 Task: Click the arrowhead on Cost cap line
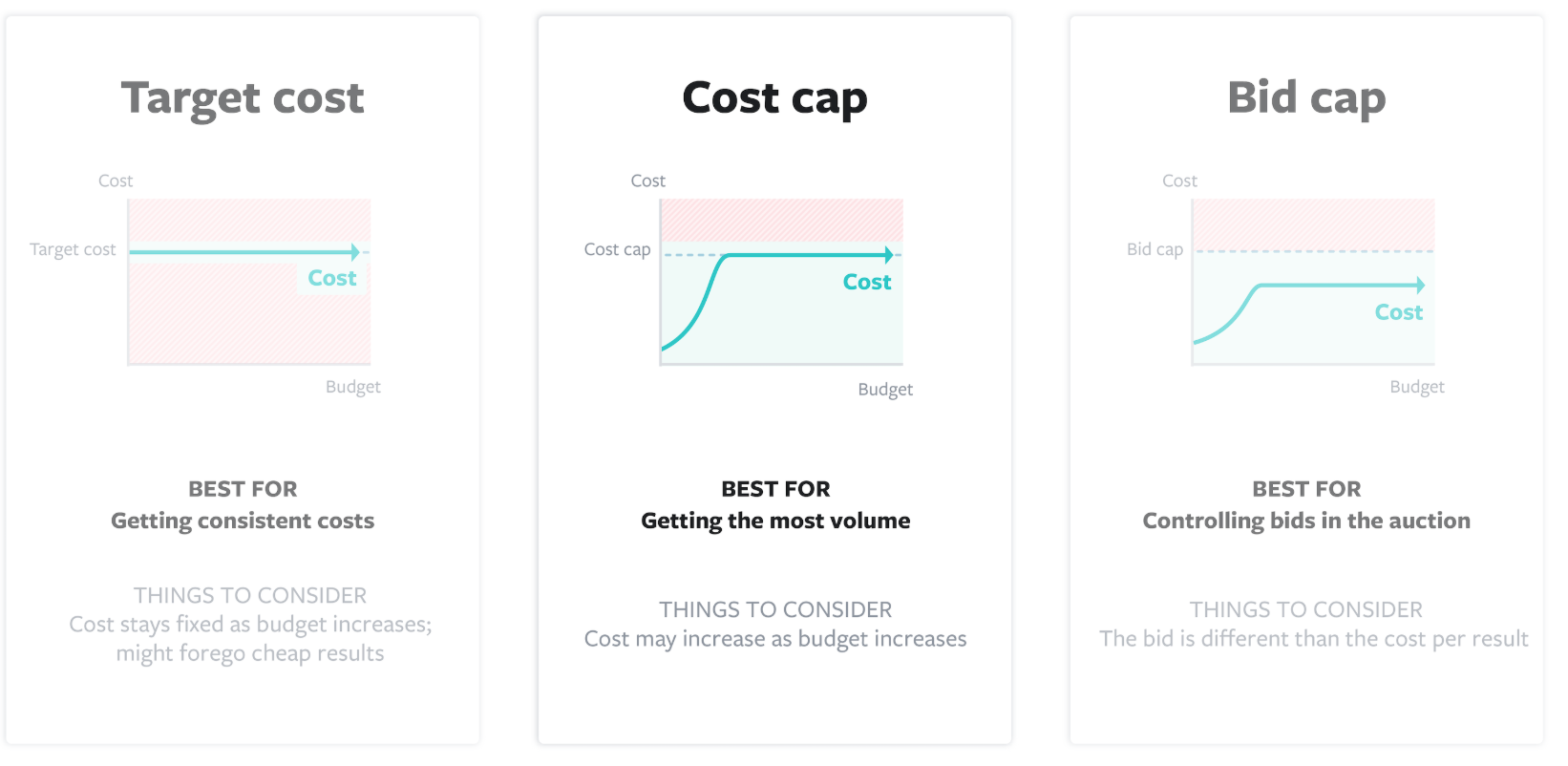click(889, 255)
